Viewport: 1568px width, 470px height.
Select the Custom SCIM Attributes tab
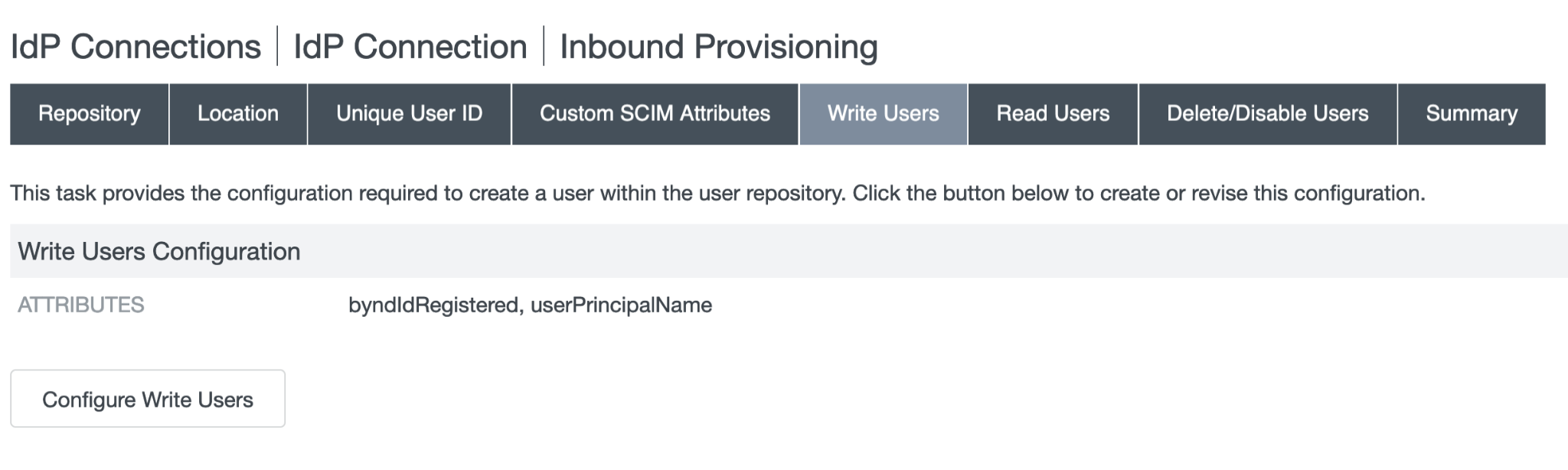pos(655,114)
